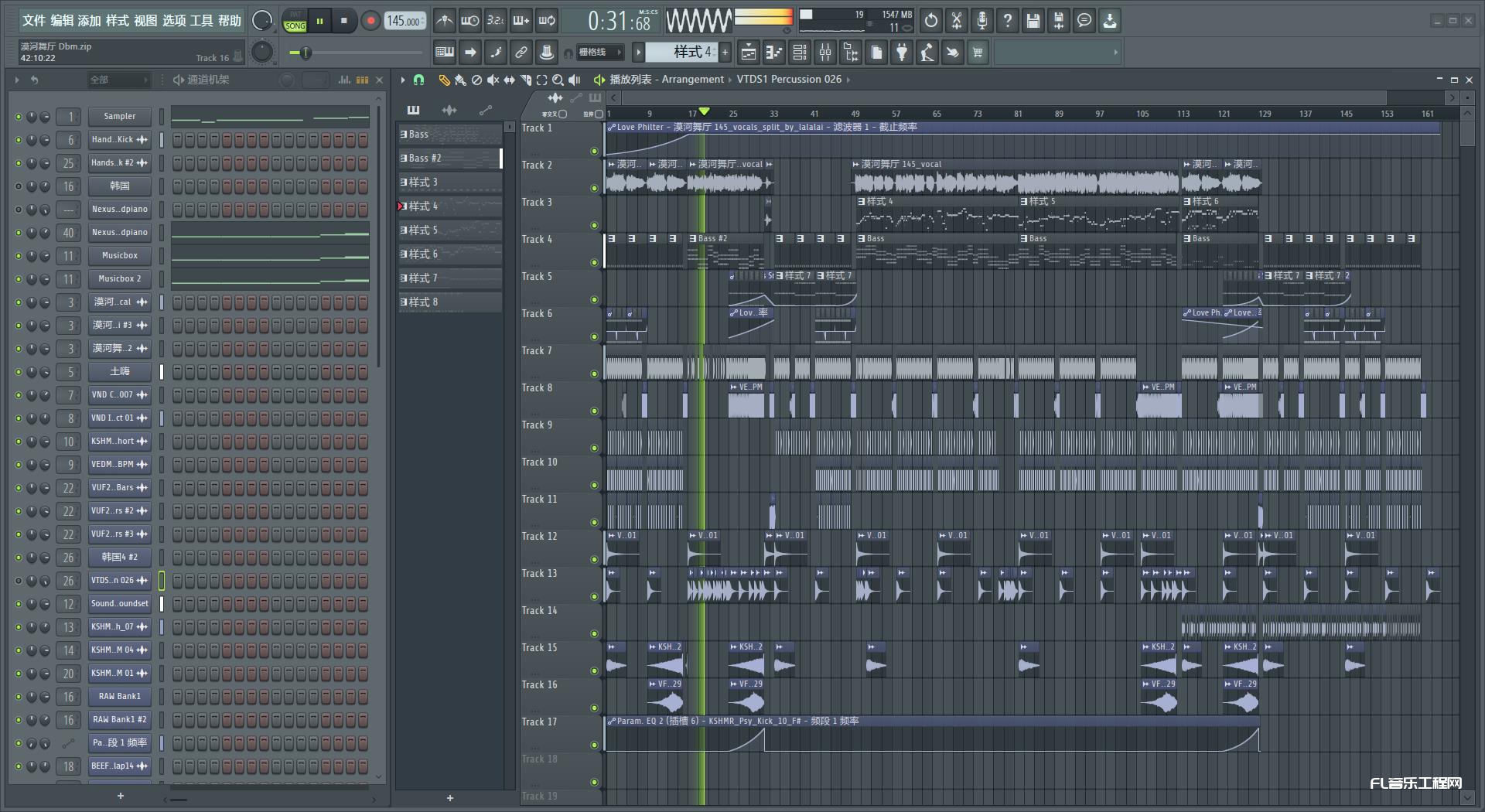Select the playlist zoom magnifier tool
The image size is (1485, 812).
[558, 80]
